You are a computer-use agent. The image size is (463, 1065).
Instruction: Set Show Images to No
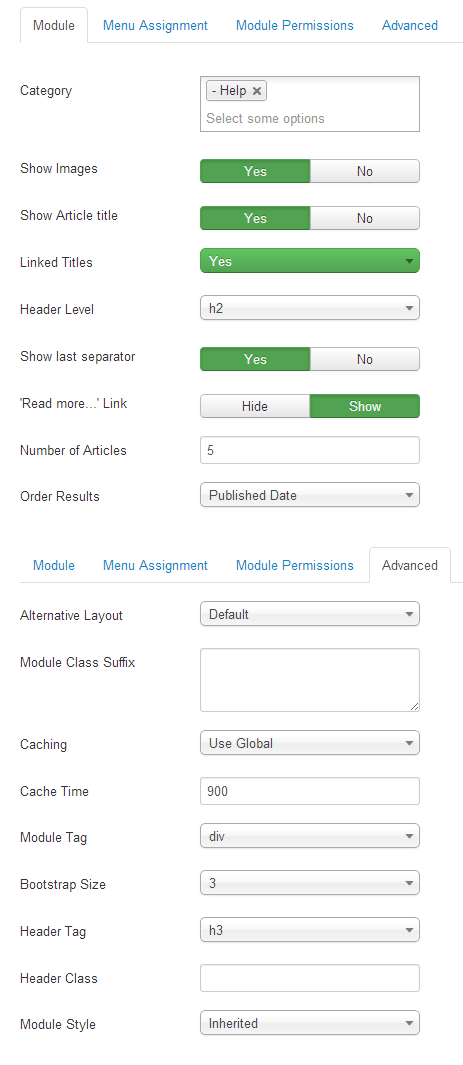coord(365,171)
